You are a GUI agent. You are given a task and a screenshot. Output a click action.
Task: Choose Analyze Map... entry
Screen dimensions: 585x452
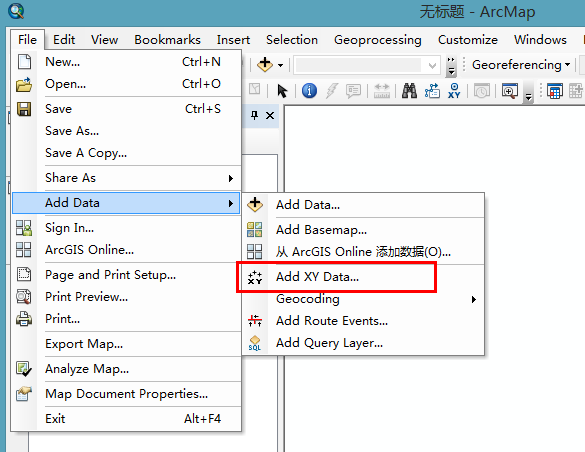pyautogui.click(x=126, y=369)
